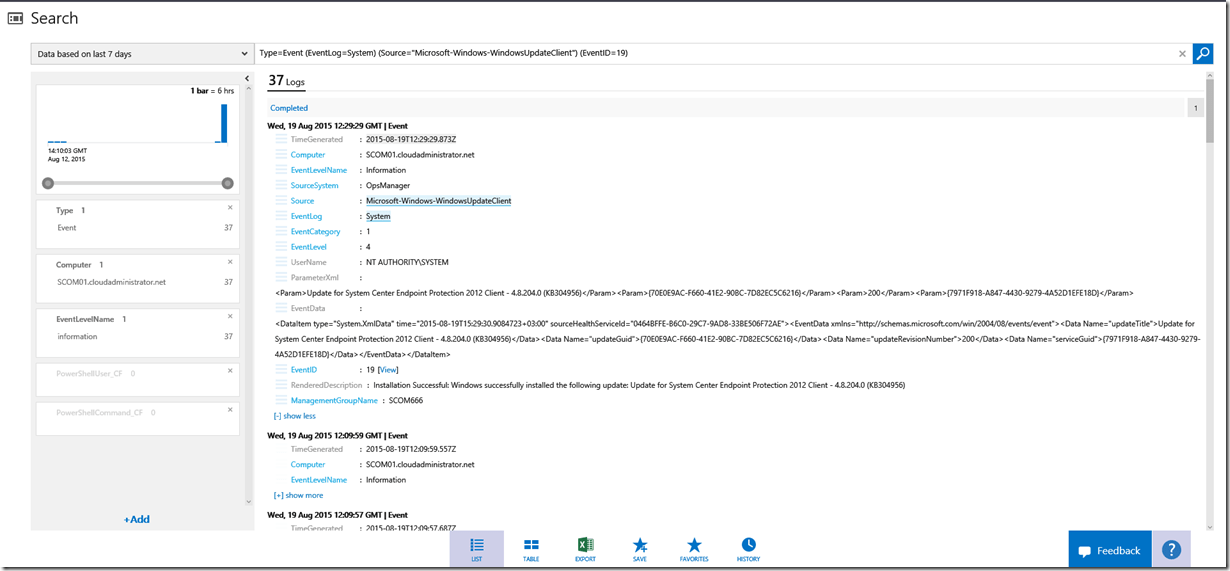Remove the Computer filter facet
This screenshot has width=1230, height=571.
[x=230, y=262]
